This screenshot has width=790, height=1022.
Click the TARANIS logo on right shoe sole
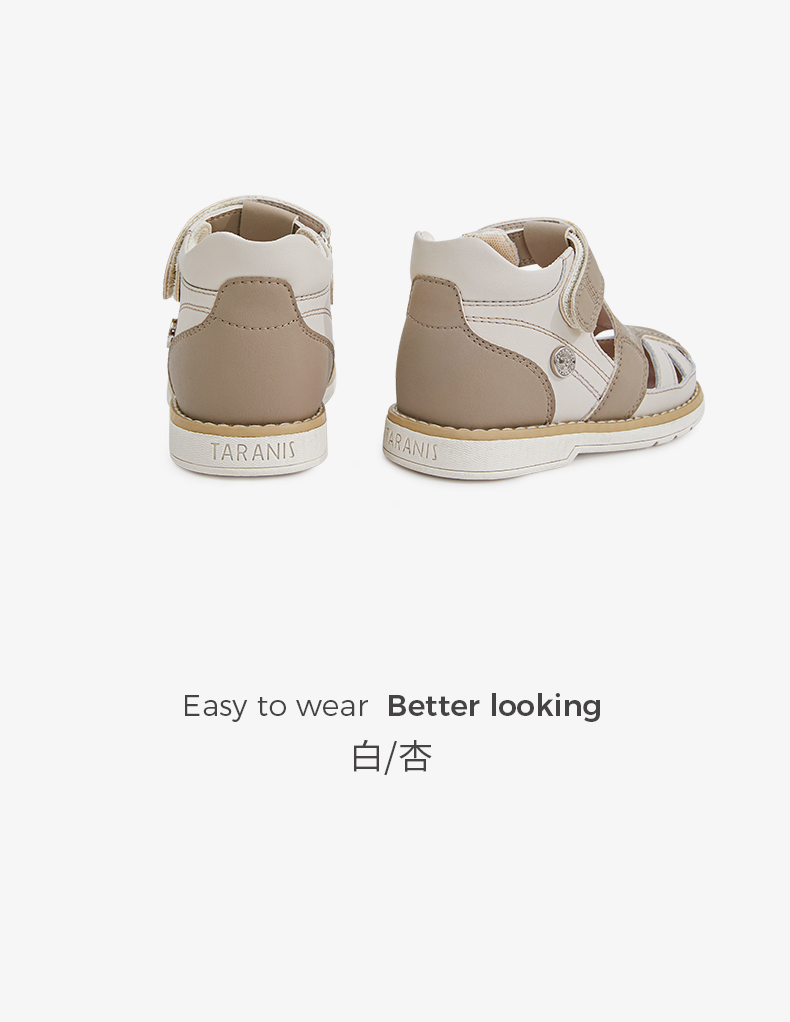point(411,443)
